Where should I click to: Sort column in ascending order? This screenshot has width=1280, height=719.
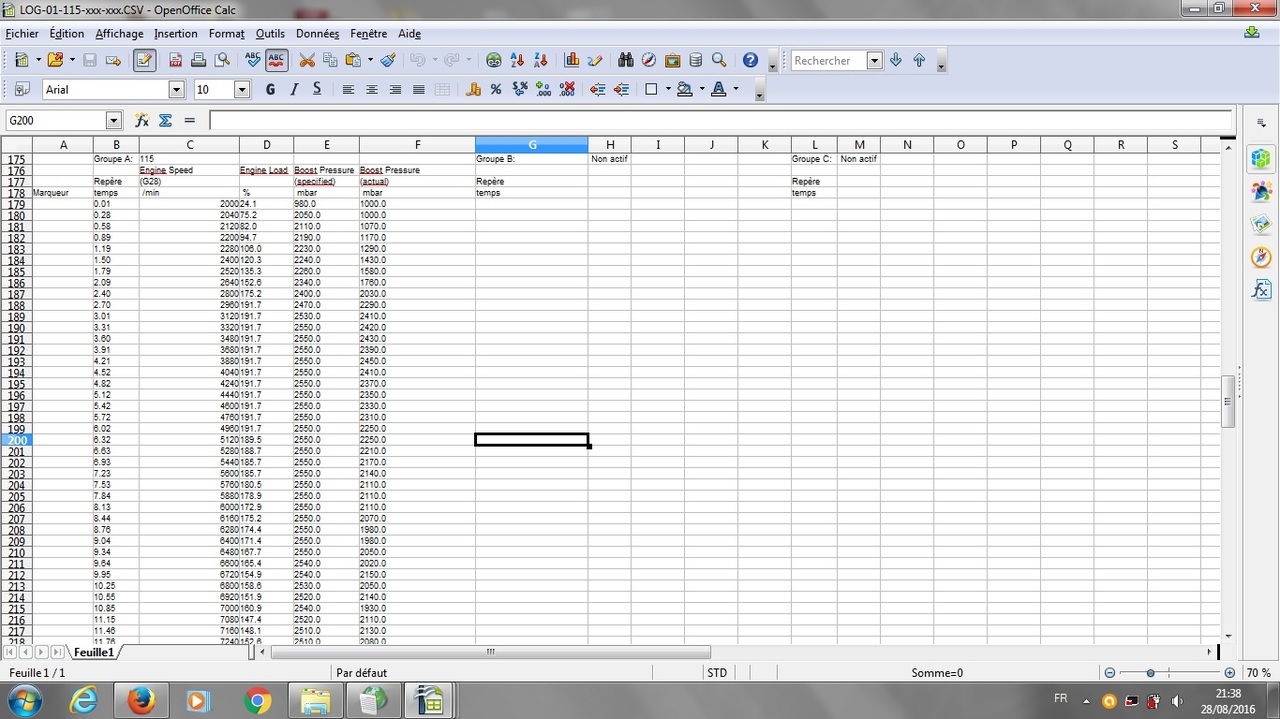point(517,60)
